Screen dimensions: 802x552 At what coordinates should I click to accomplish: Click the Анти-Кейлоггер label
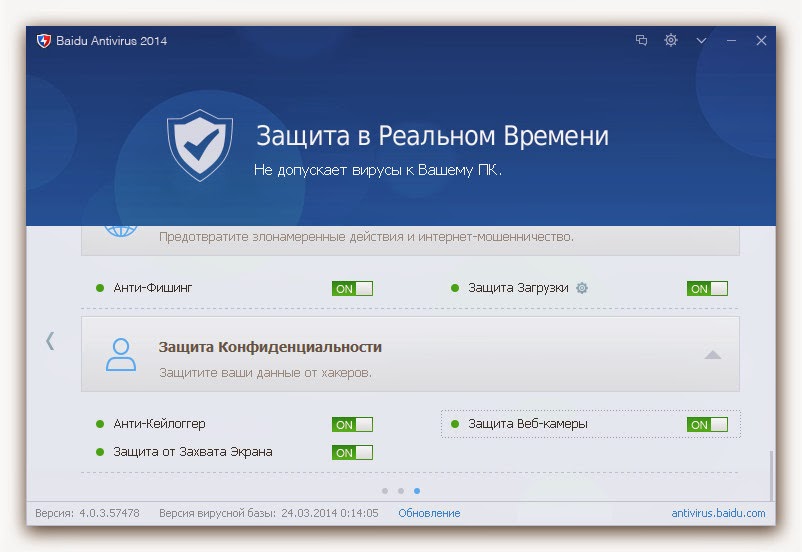159,424
